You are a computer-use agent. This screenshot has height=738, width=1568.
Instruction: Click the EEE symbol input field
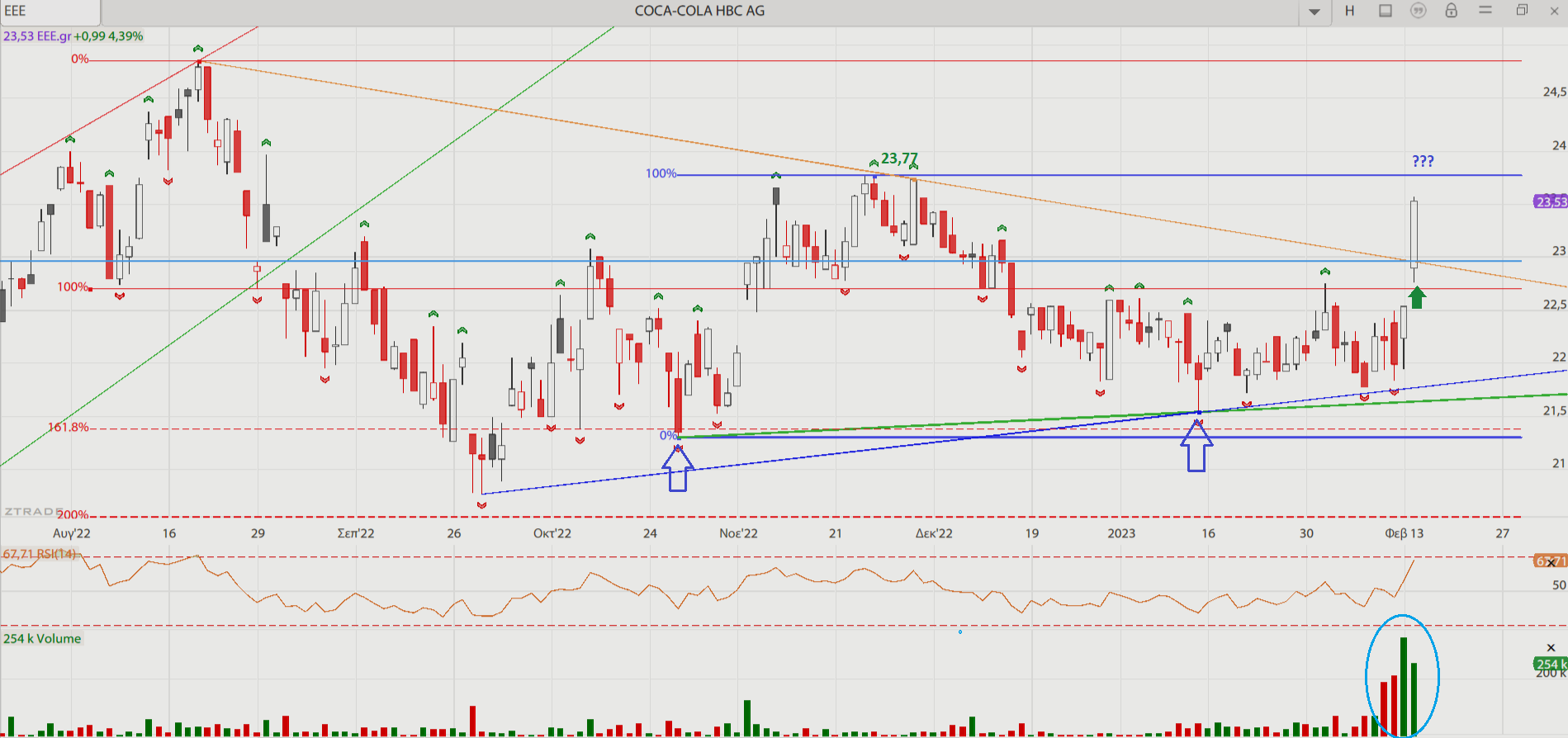click(x=50, y=12)
